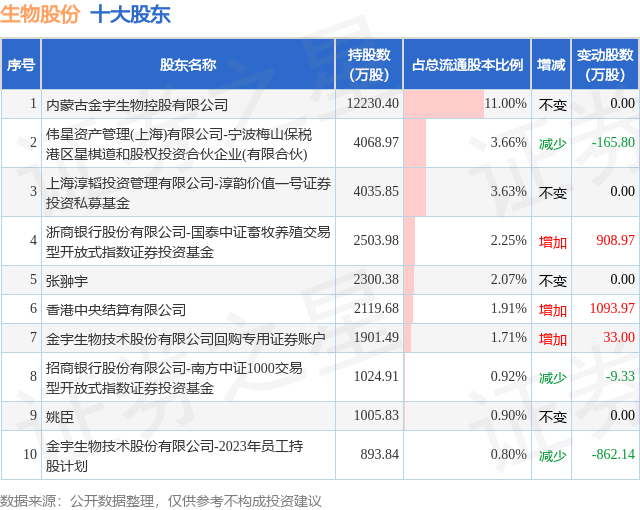Viewport: 640px width, 510px height.
Task: Click shareholder 张翀宇
Action: click(67, 281)
